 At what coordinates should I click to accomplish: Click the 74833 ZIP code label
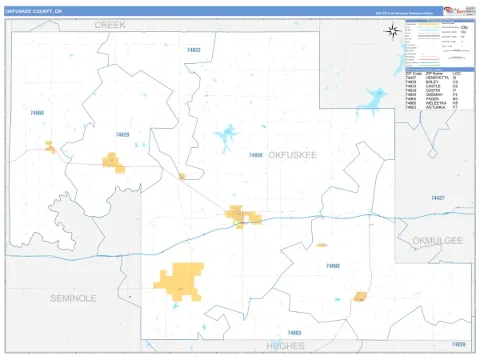pos(194,50)
